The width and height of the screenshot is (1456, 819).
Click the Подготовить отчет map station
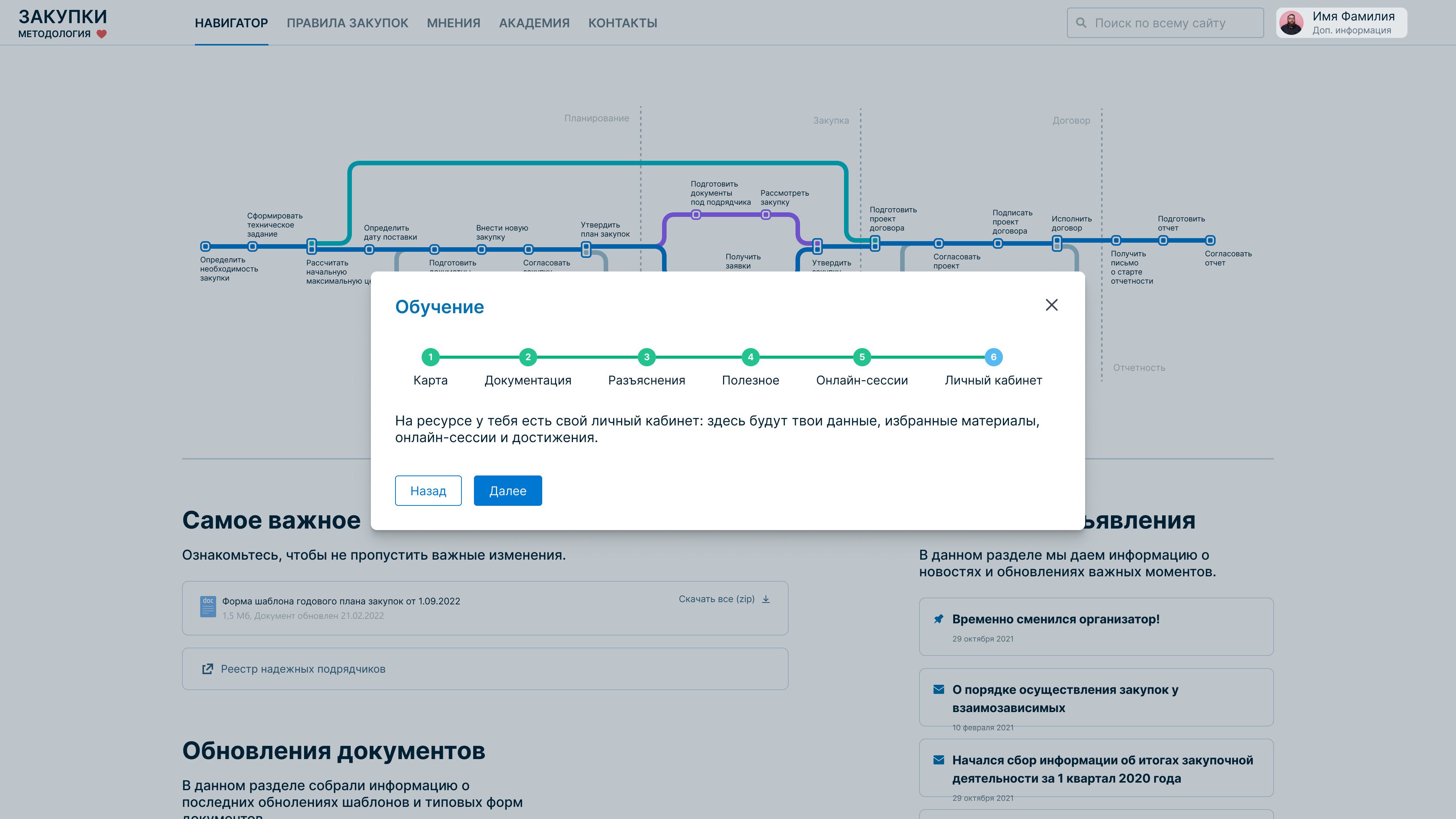pos(1163,240)
